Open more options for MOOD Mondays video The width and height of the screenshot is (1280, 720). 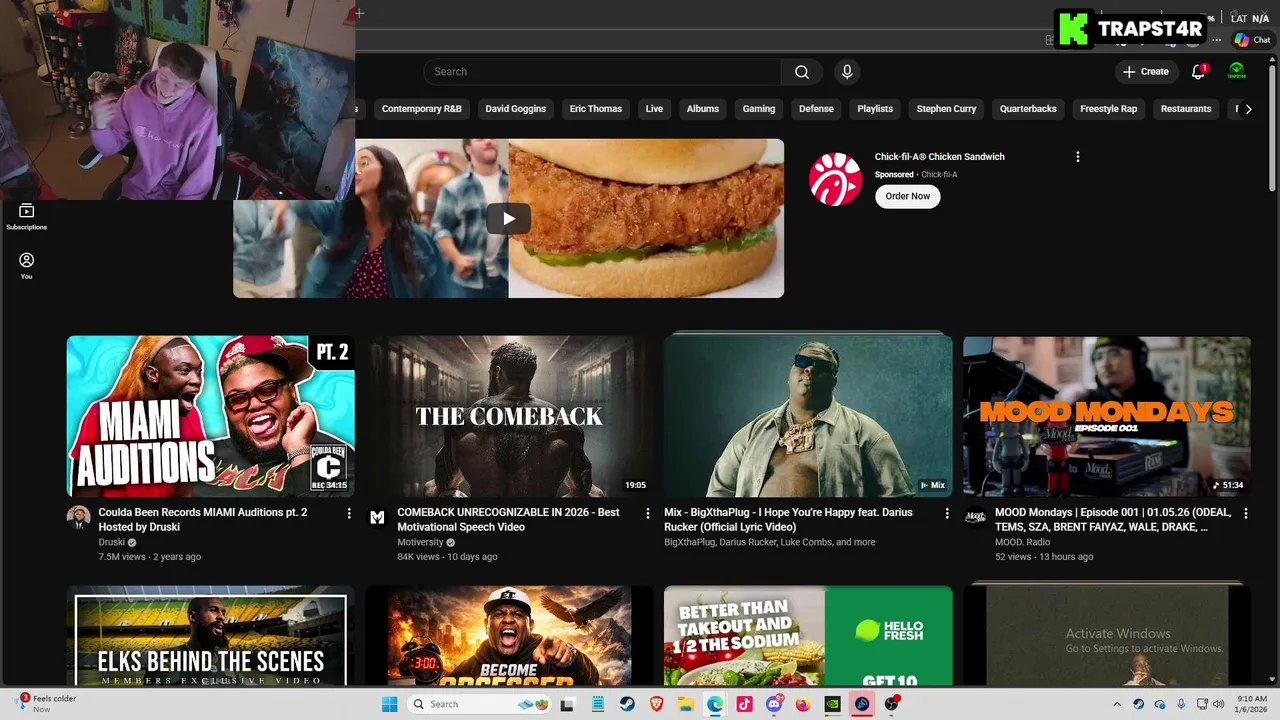point(1246,513)
